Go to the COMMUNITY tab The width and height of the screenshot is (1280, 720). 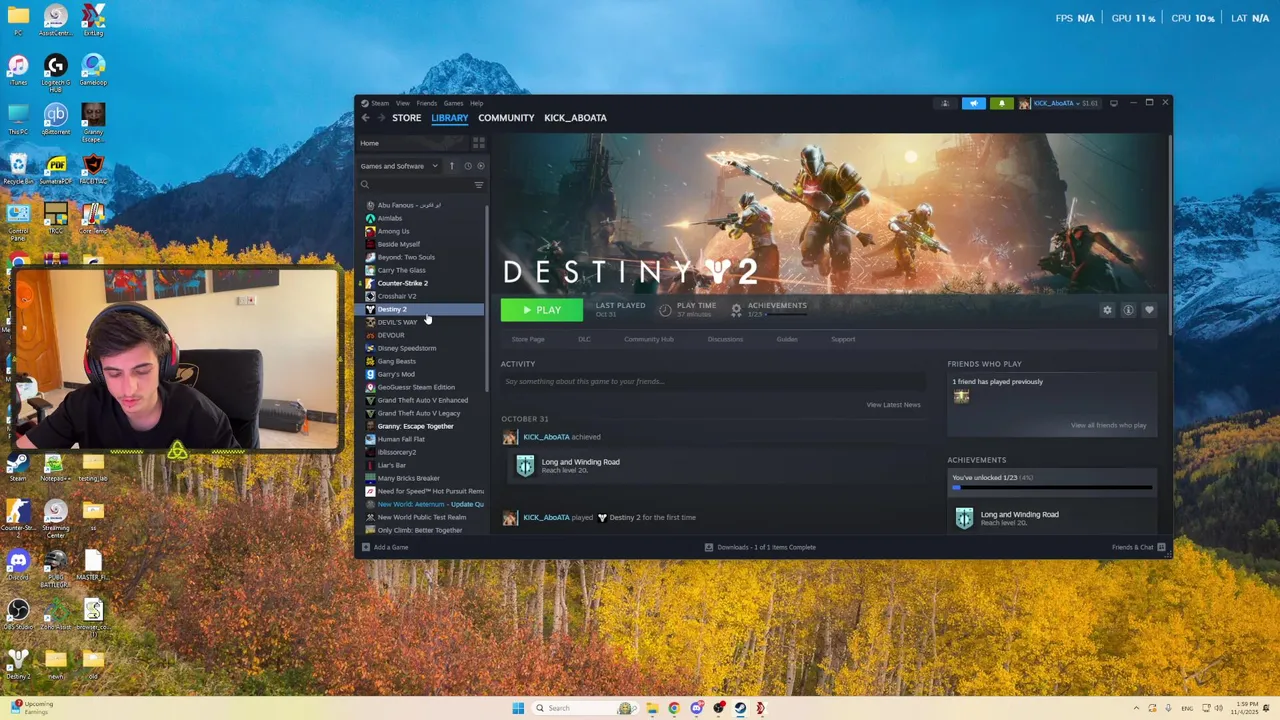pos(506,118)
